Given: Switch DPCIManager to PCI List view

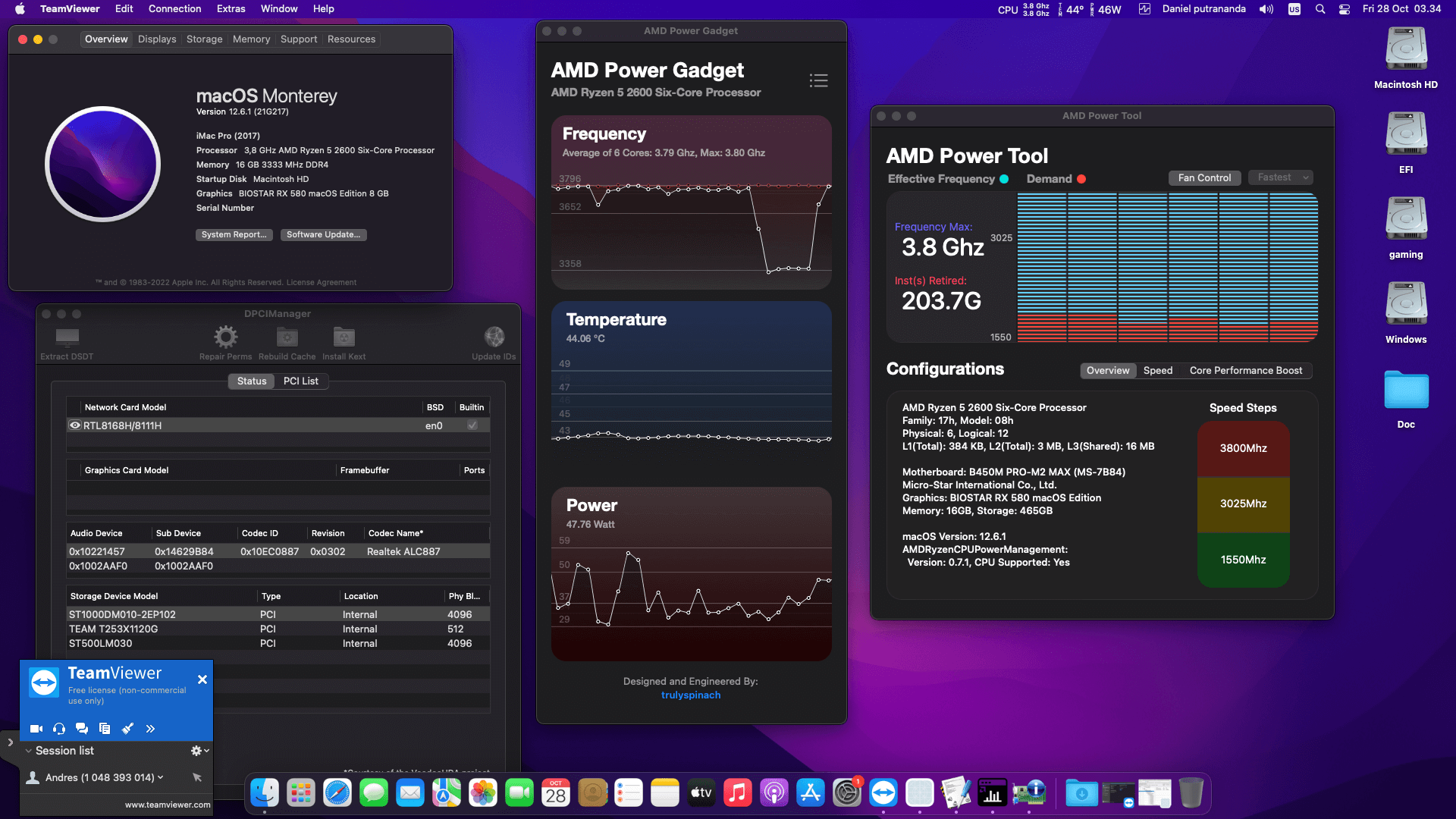Looking at the screenshot, I should pyautogui.click(x=301, y=381).
